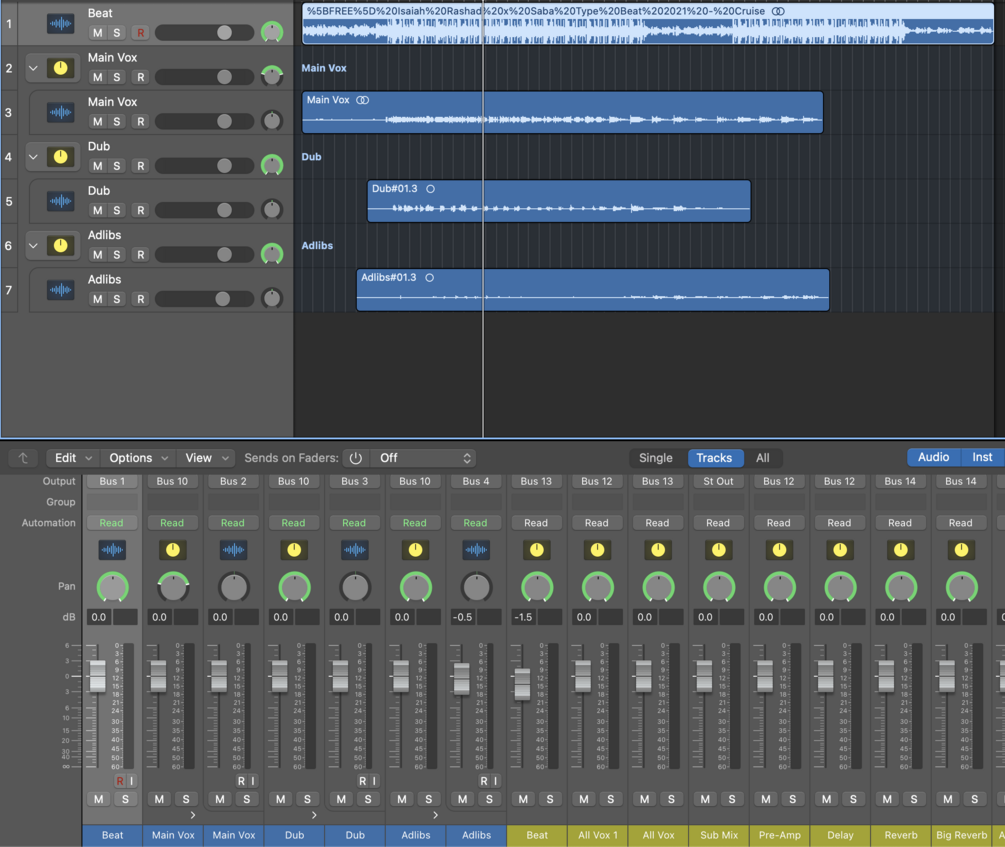The image size is (1005, 847).
Task: Open the View dropdown in mixer
Action: (x=206, y=458)
